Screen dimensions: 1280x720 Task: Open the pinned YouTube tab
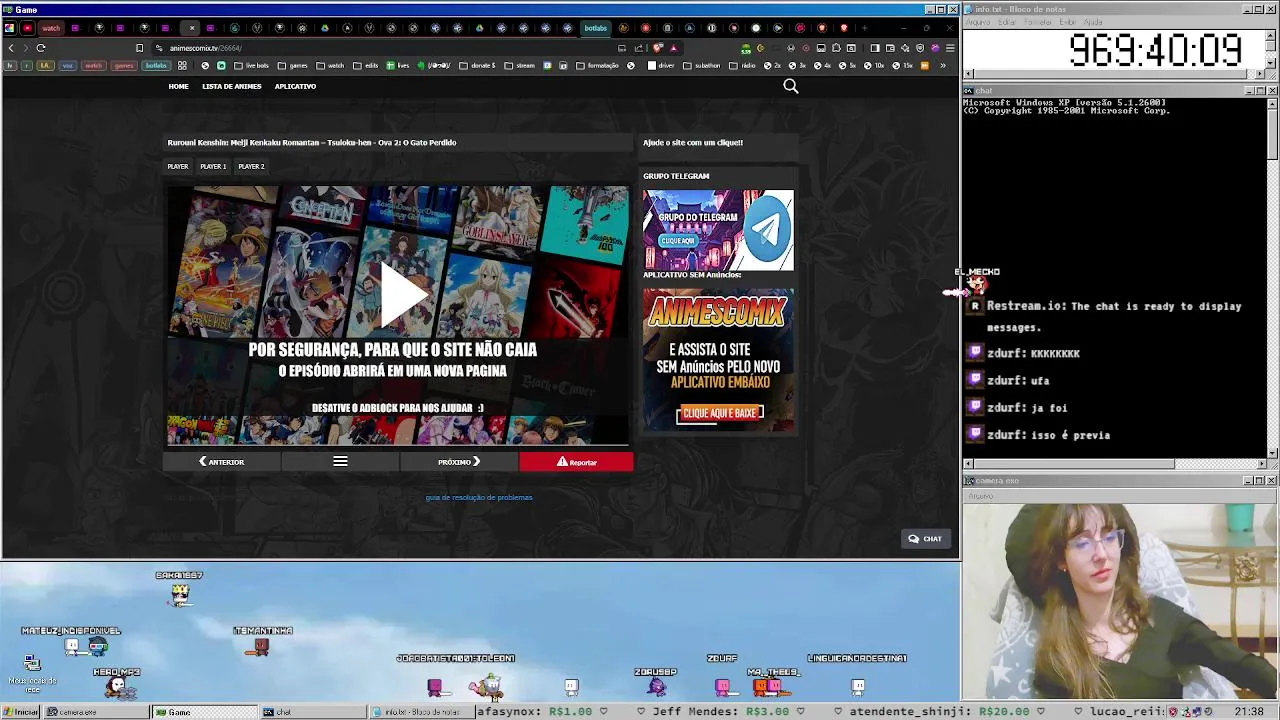click(27, 28)
